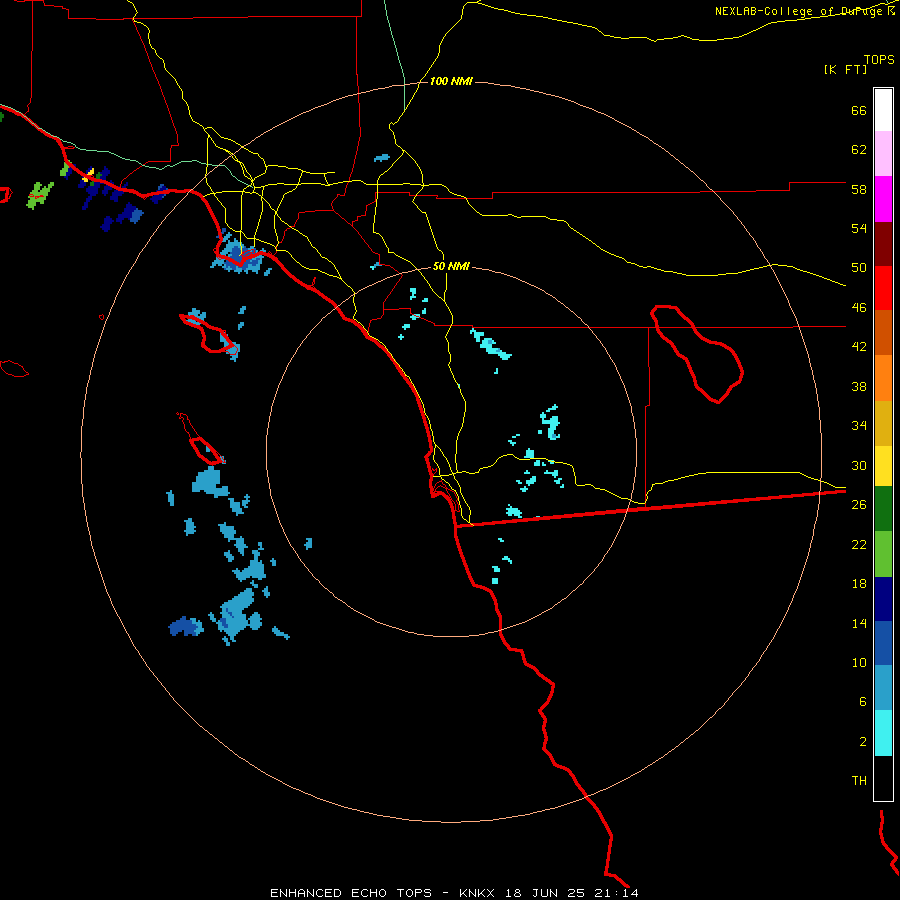Click the 34 value on the scale

pyautogui.click(x=859, y=426)
